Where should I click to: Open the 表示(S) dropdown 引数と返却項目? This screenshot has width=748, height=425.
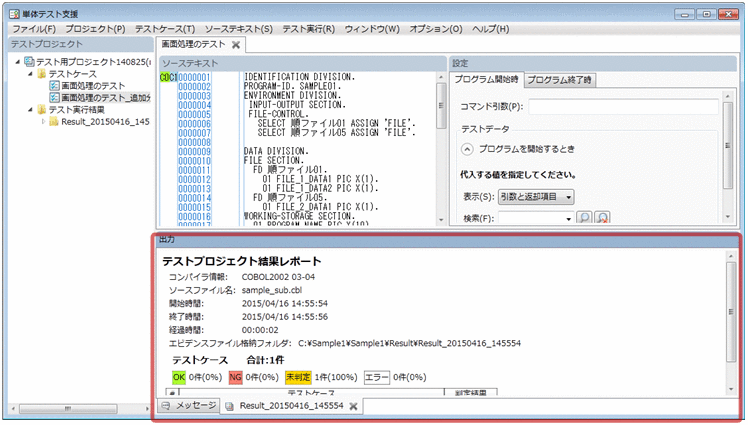click(536, 197)
